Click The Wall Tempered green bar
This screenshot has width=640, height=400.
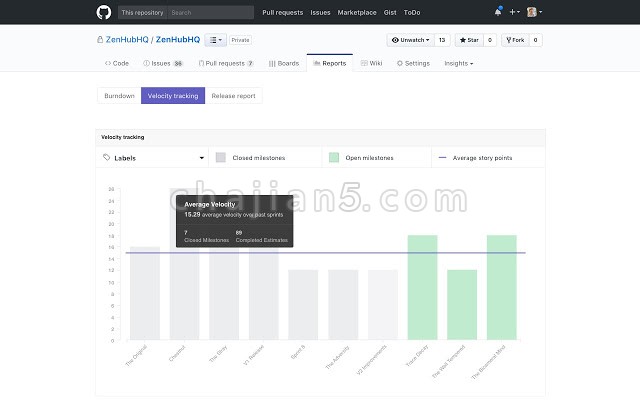coord(462,304)
